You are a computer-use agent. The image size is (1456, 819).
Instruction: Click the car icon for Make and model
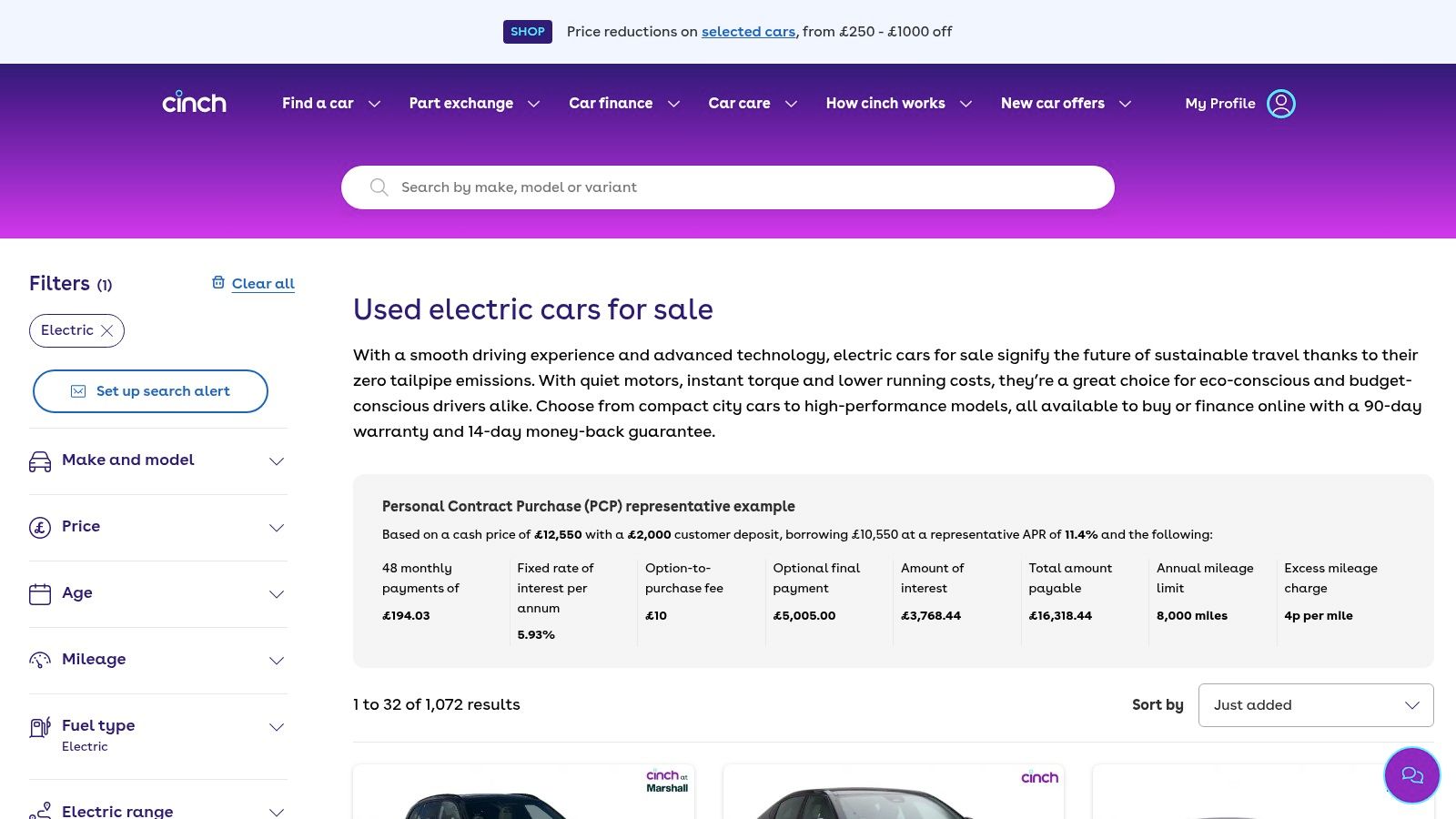click(40, 461)
